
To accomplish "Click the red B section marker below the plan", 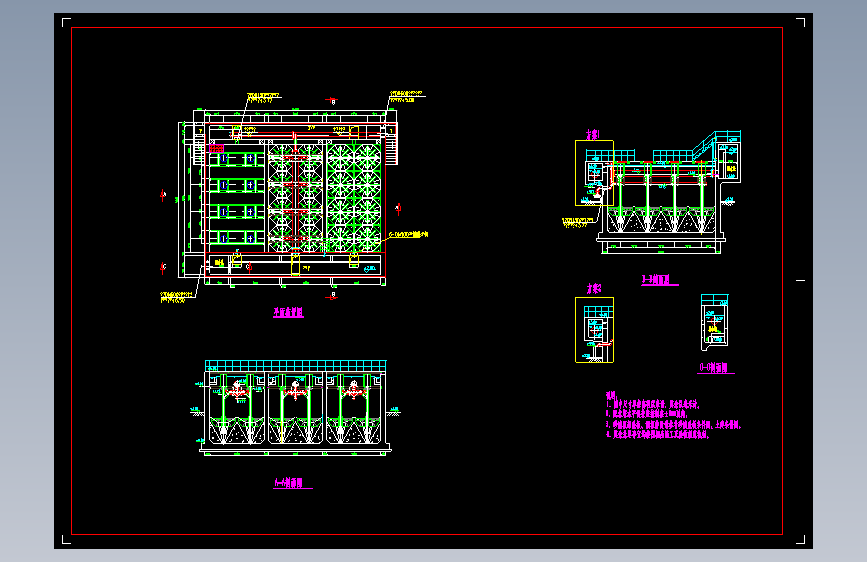I will (331, 296).
